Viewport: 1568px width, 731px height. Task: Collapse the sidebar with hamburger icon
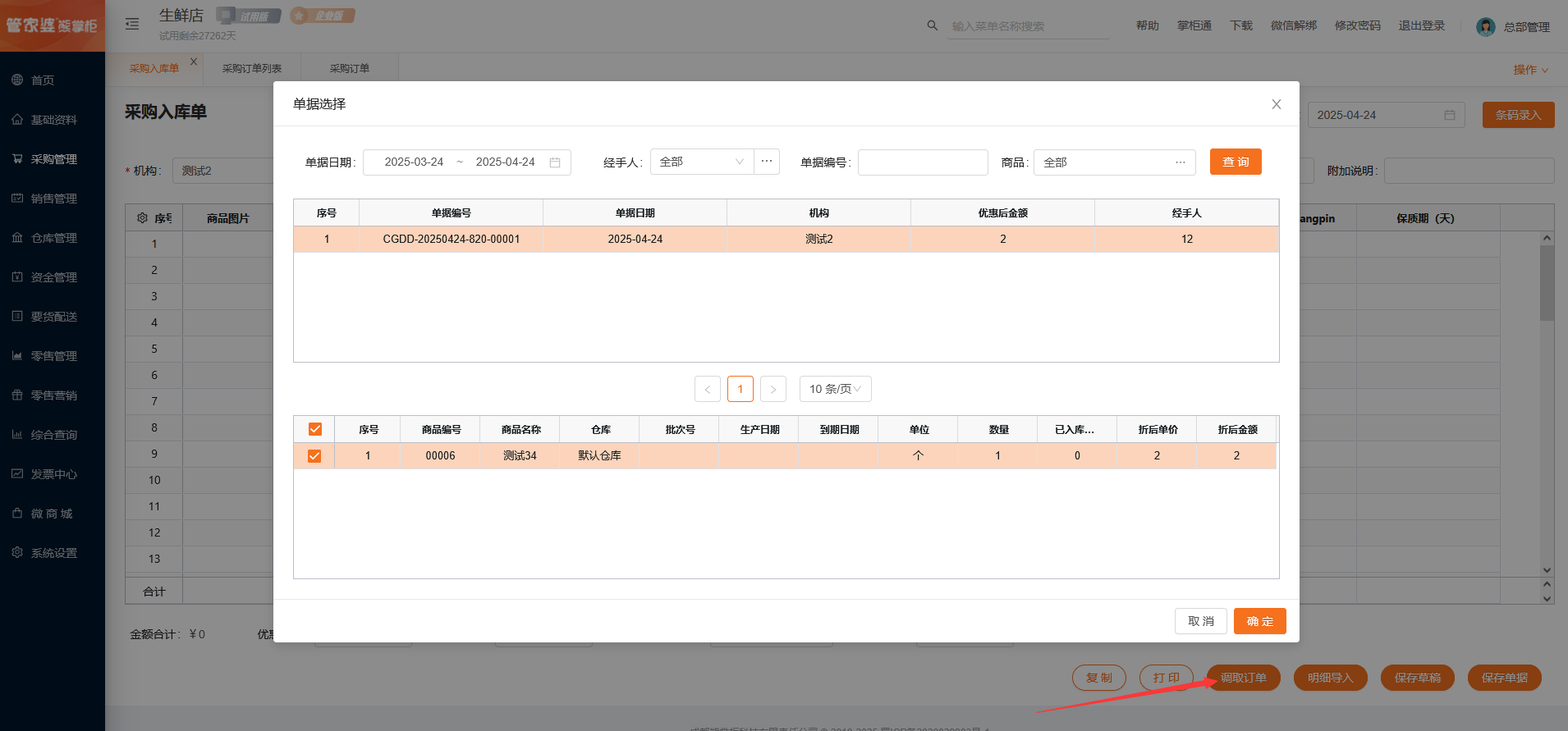coord(132,25)
